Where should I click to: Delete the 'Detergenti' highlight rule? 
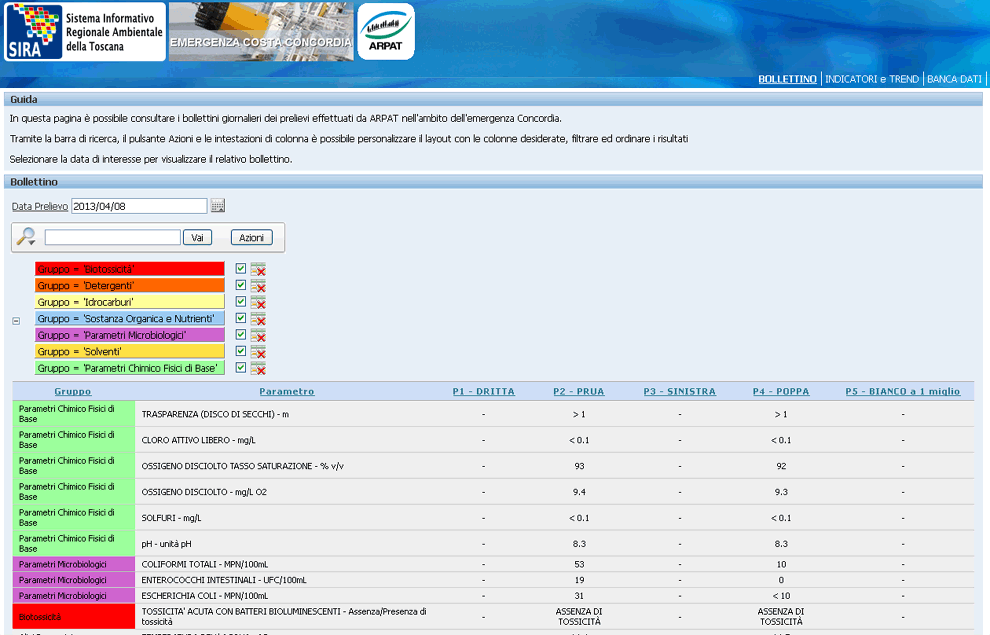pos(258,286)
